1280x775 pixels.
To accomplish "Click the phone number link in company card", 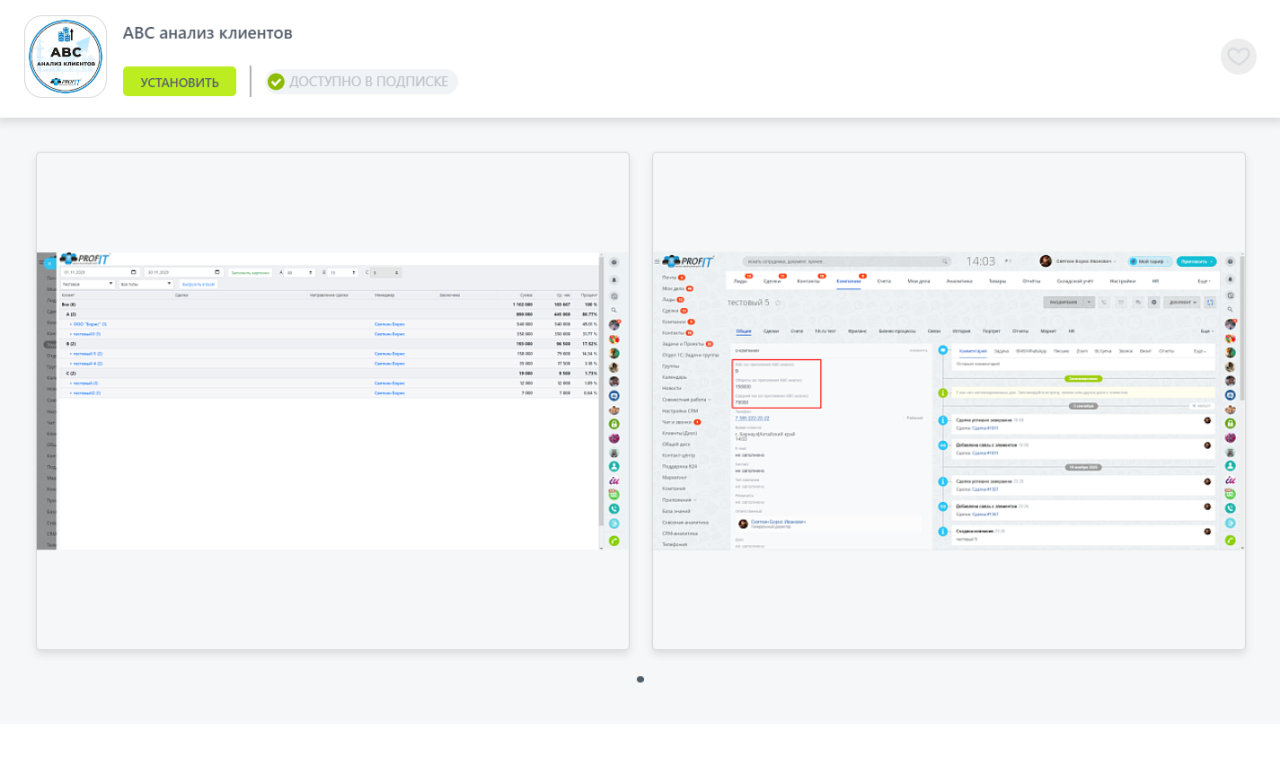I will pyautogui.click(x=752, y=418).
